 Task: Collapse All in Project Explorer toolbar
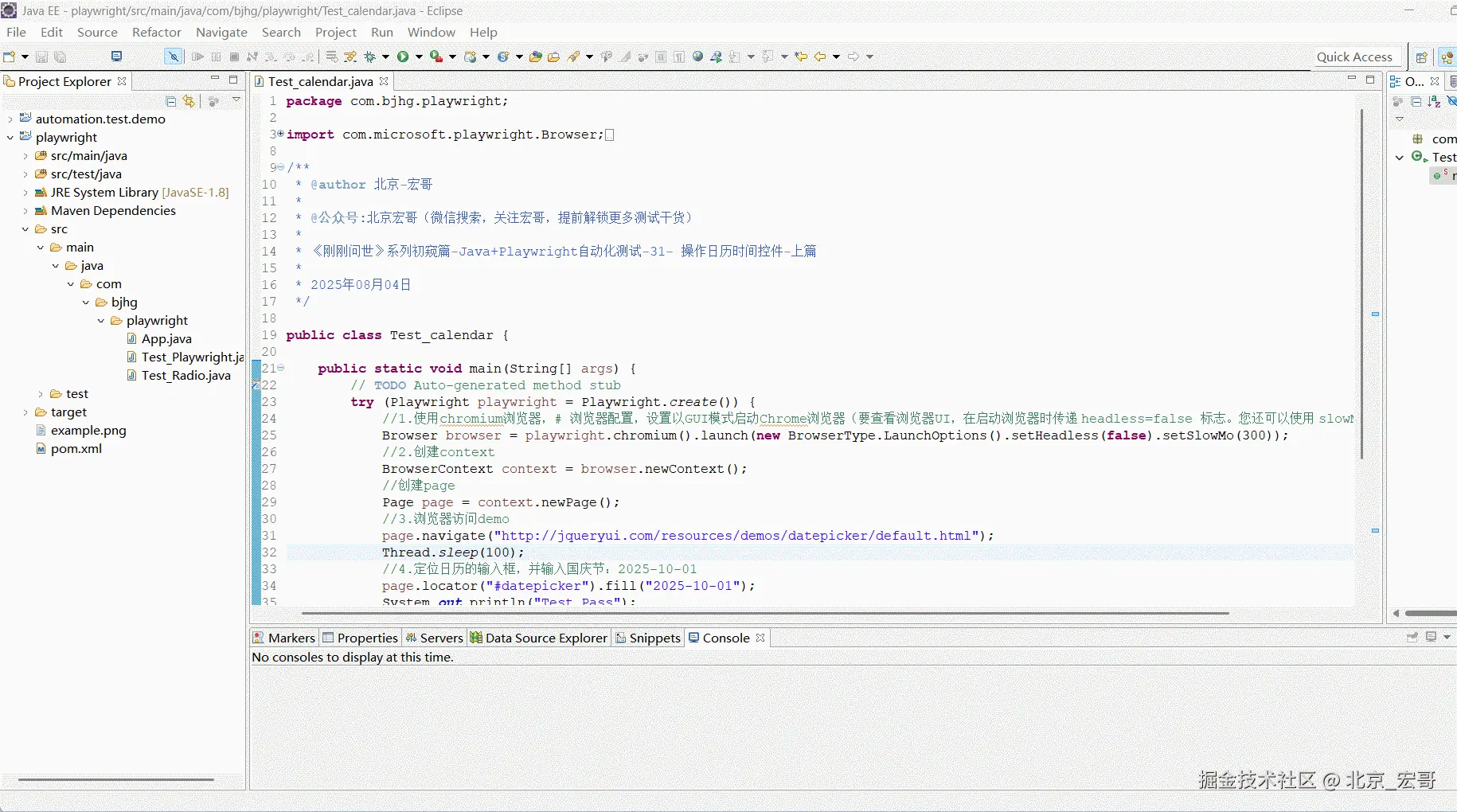[x=171, y=101]
